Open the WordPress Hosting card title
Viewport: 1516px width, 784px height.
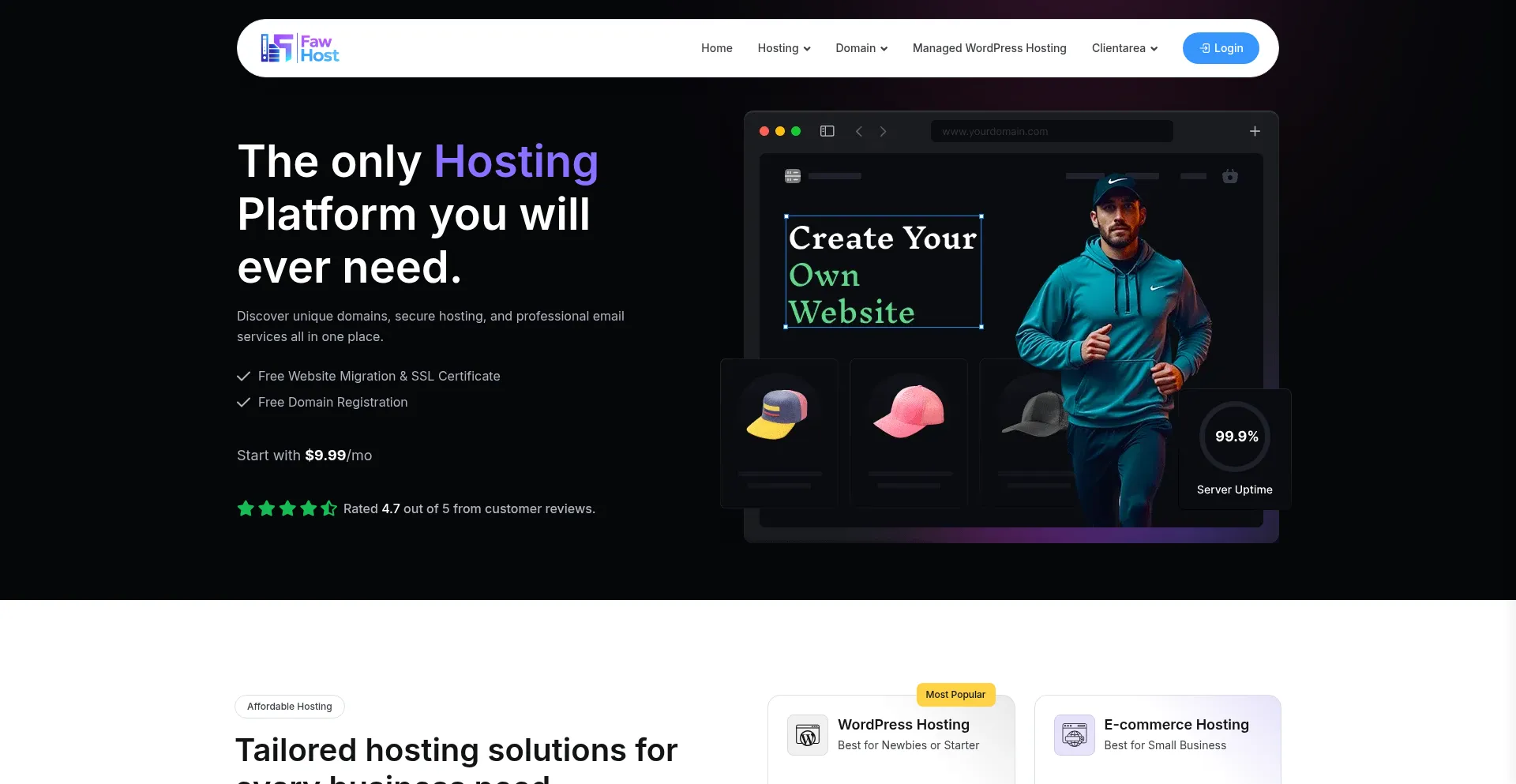click(x=903, y=725)
